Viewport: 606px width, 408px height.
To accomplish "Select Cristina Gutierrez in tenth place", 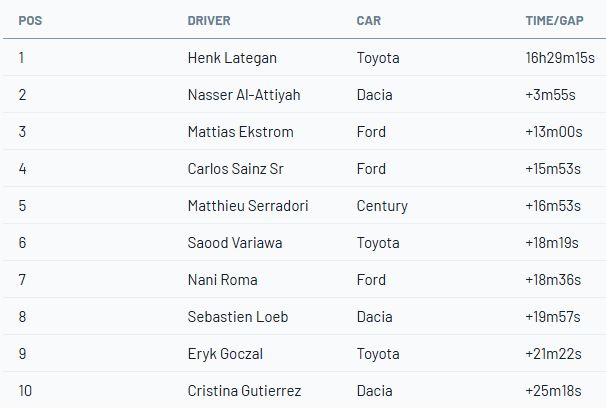I will coord(244,391).
